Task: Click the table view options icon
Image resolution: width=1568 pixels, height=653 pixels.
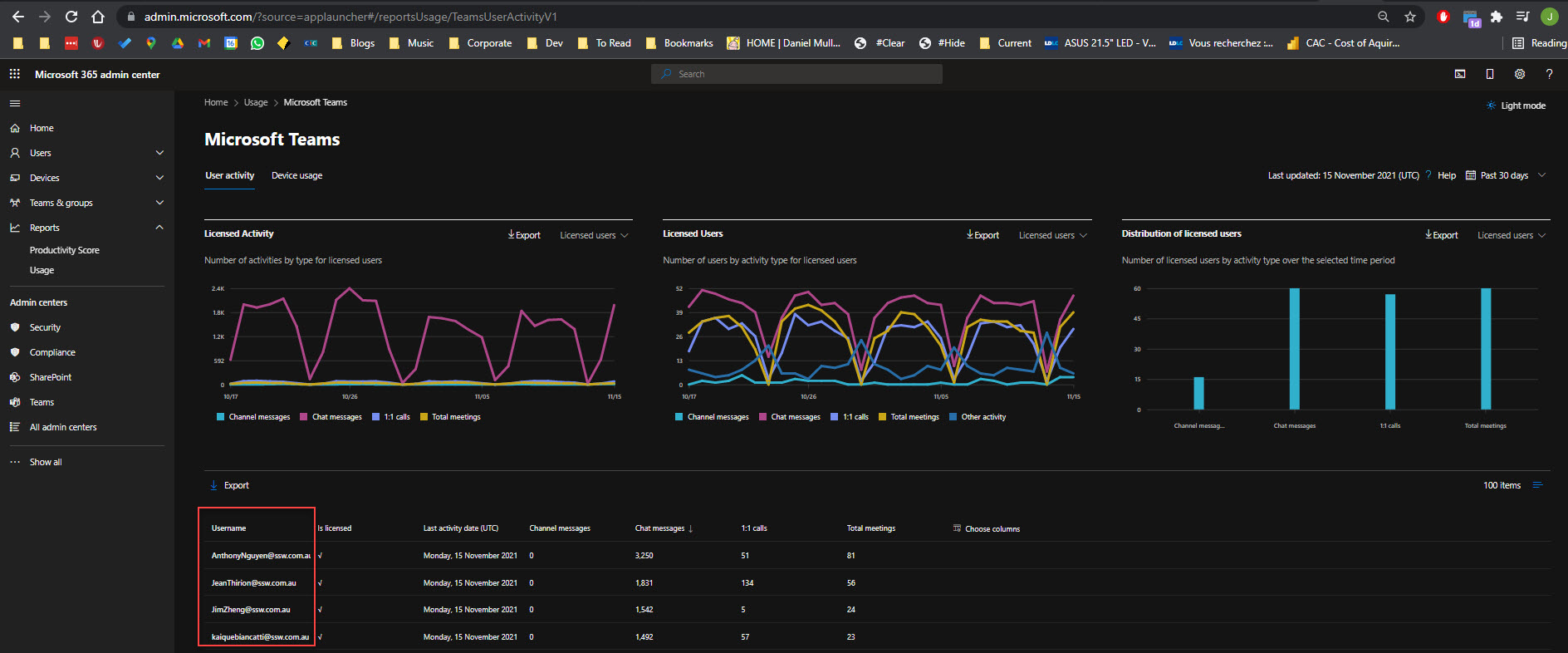Action: 1537,485
